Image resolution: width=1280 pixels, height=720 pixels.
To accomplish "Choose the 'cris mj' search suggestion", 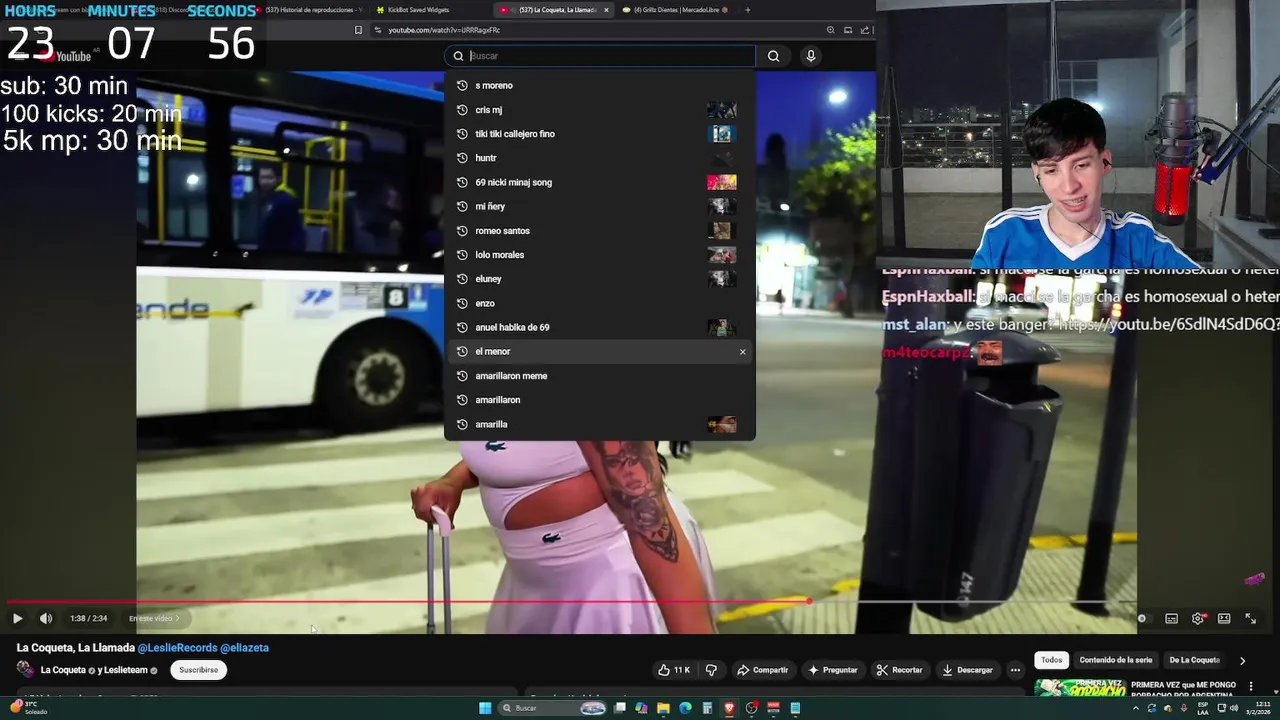I will pos(600,110).
